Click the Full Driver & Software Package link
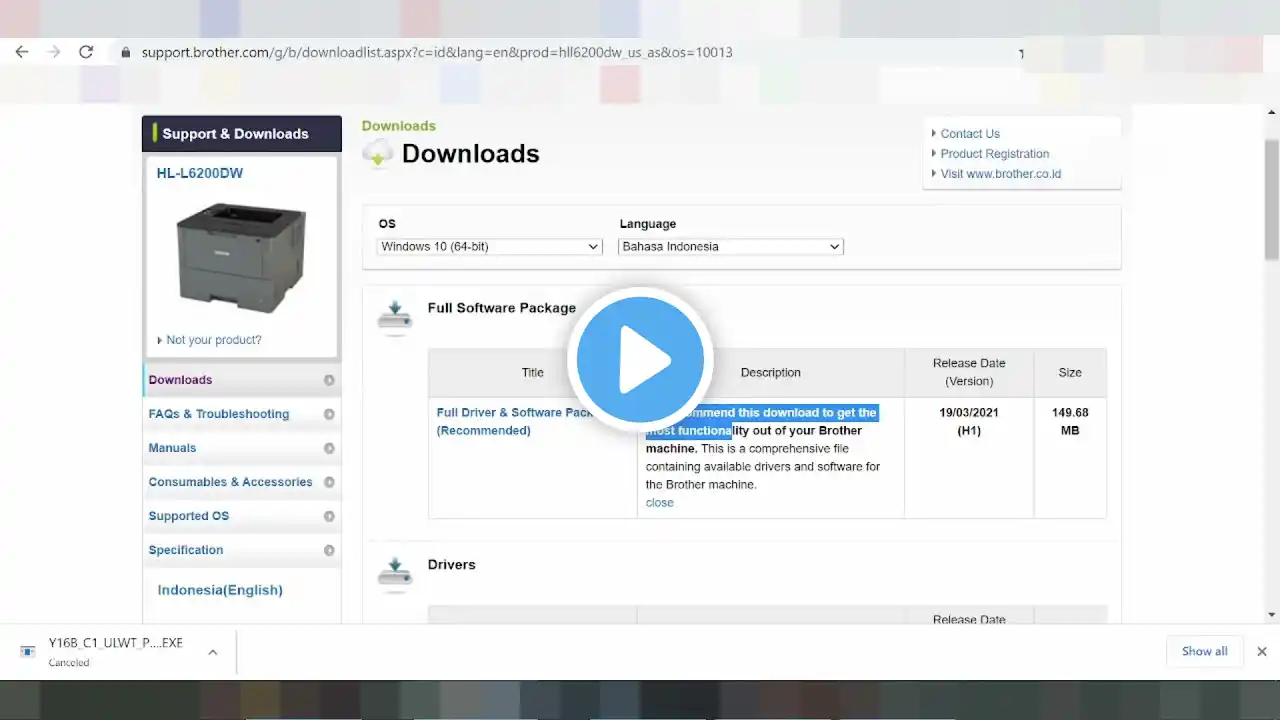 coord(516,421)
